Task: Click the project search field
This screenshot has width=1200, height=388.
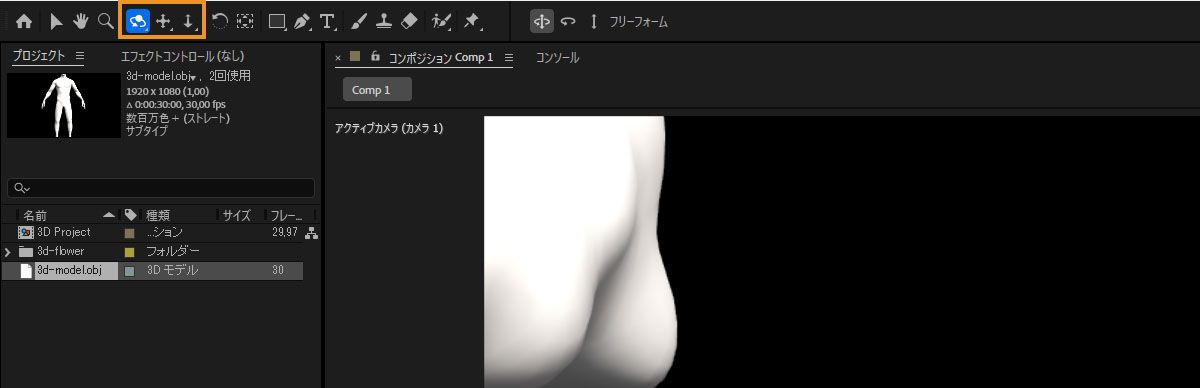Action: [160, 188]
